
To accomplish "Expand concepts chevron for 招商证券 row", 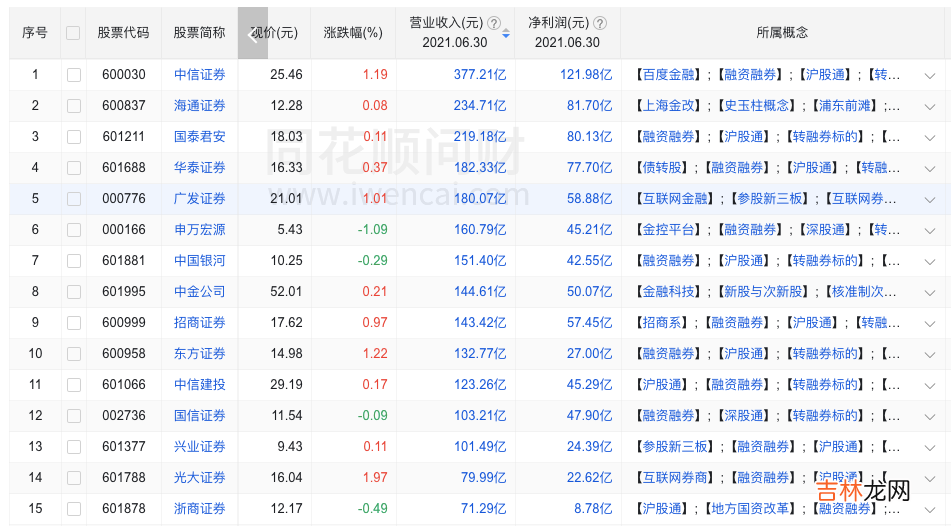I will point(929,323).
